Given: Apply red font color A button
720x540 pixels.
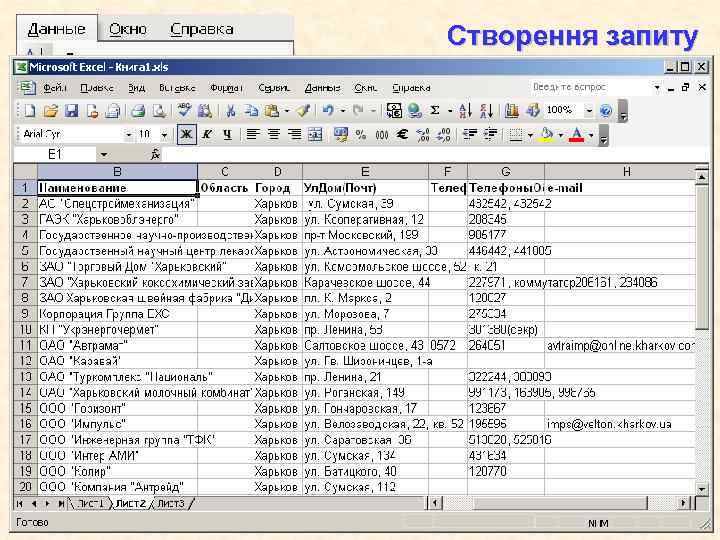Looking at the screenshot, I should tap(576, 135).
